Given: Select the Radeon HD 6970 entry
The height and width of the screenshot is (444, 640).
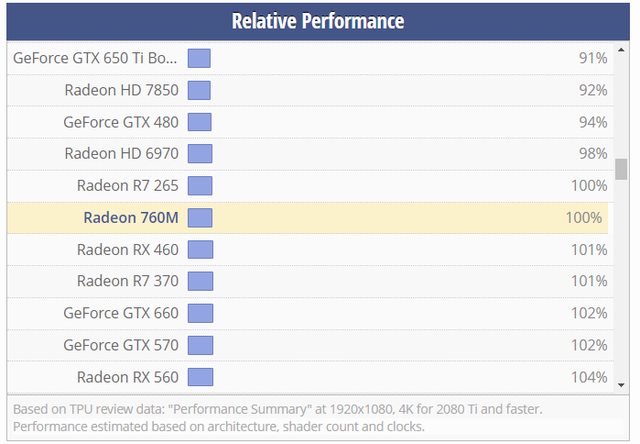Looking at the screenshot, I should (x=121, y=154).
